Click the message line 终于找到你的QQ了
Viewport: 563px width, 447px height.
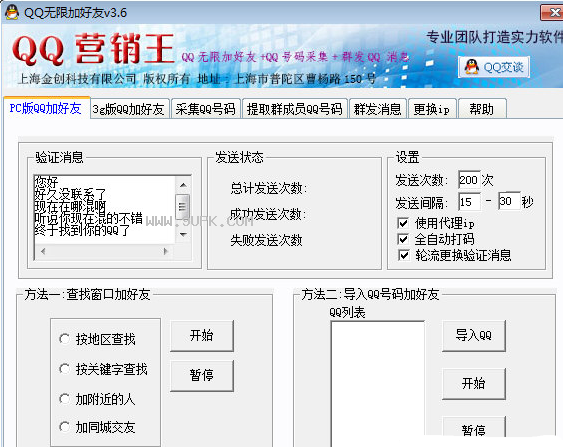pyautogui.click(x=83, y=230)
